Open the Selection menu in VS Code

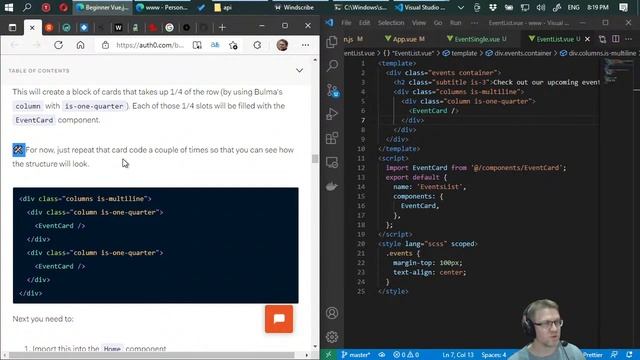tap(391, 23)
